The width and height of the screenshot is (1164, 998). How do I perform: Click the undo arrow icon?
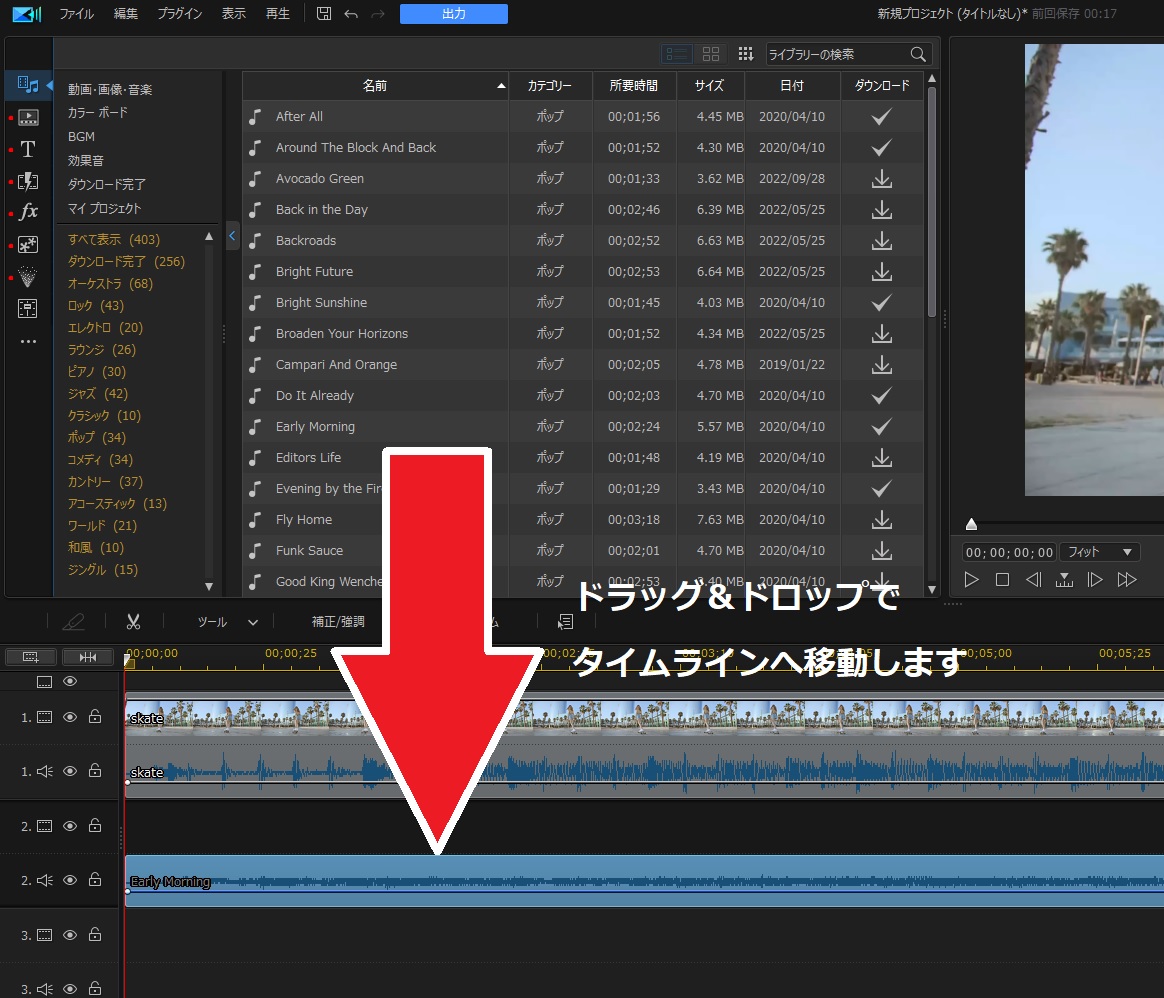[x=351, y=14]
